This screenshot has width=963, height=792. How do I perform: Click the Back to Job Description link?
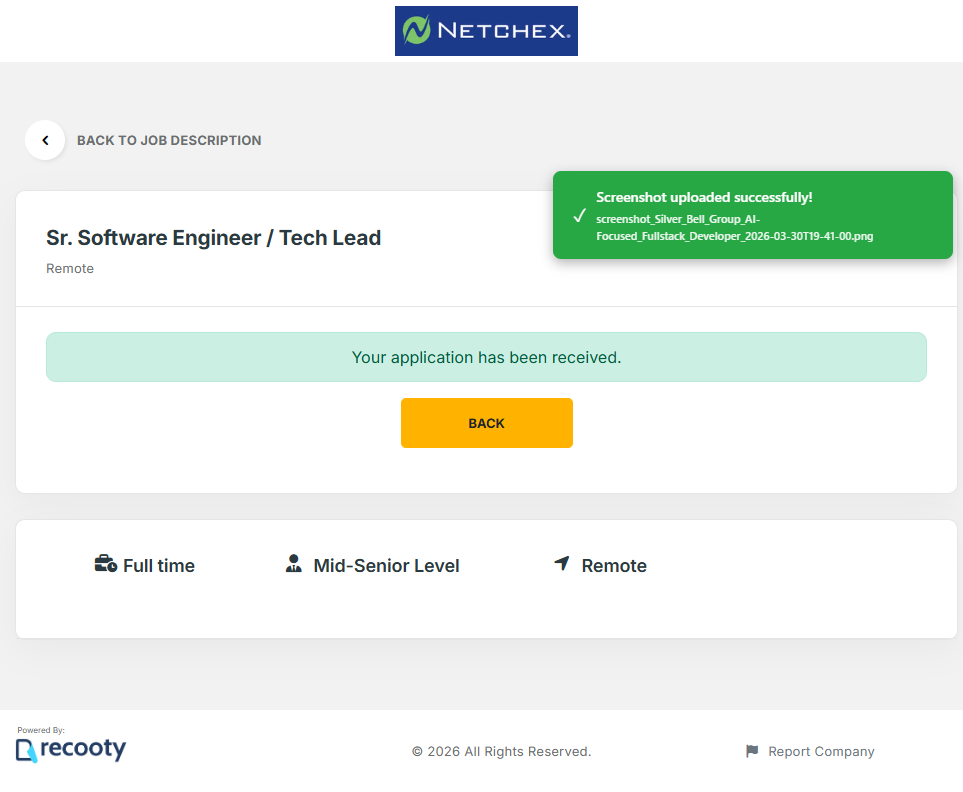coord(169,141)
